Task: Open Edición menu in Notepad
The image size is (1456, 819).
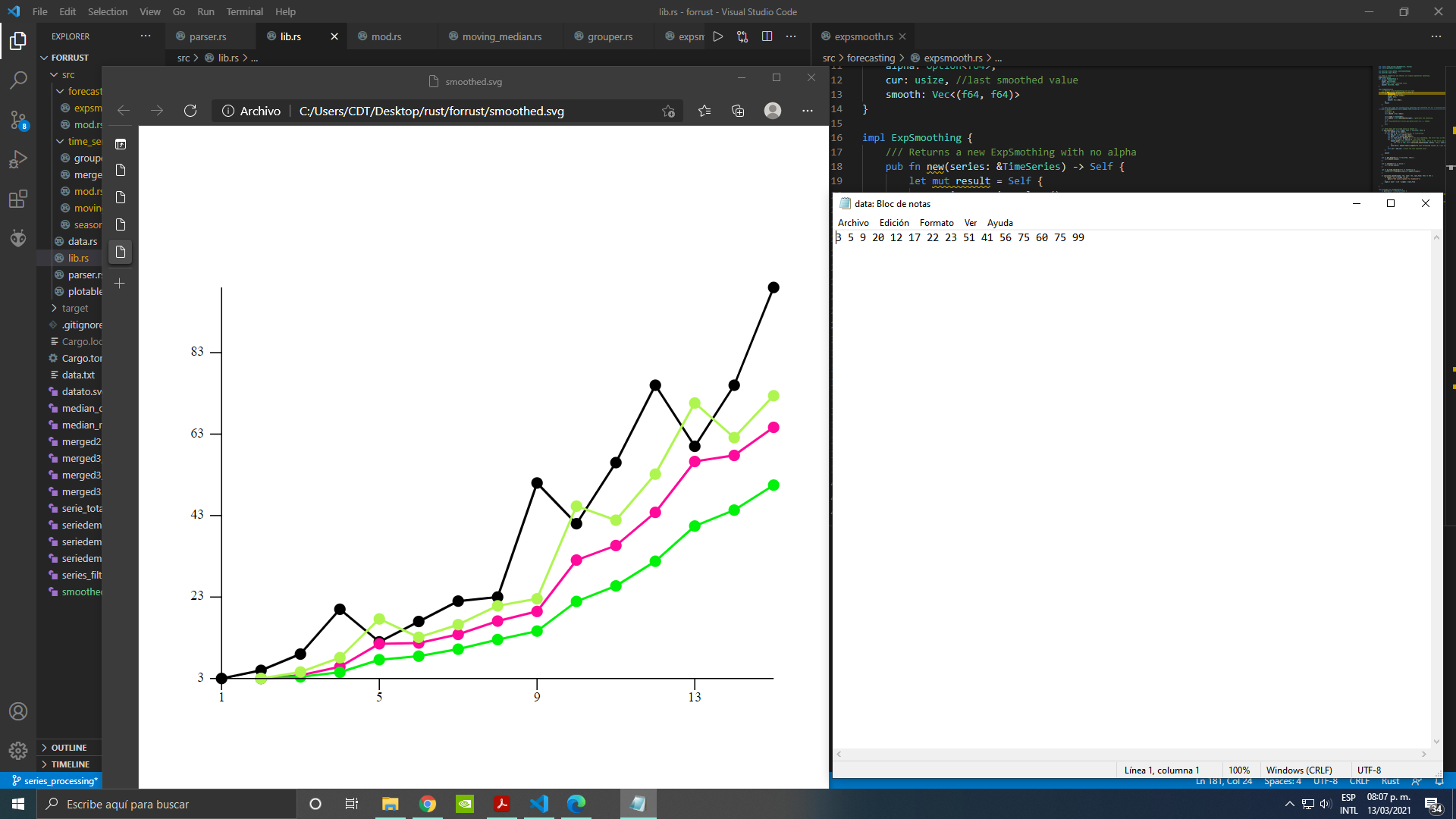Action: coord(894,222)
